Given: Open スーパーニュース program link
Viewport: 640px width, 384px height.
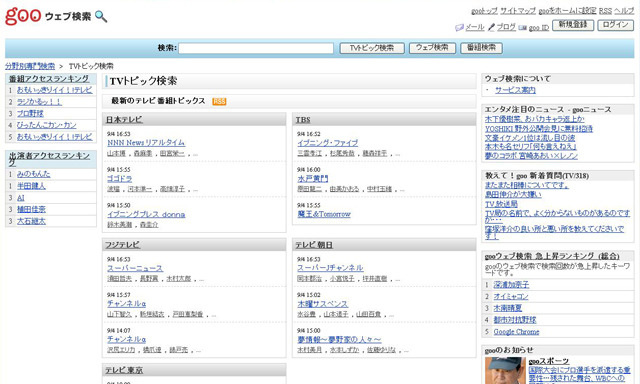Looking at the screenshot, I should pos(135,268).
